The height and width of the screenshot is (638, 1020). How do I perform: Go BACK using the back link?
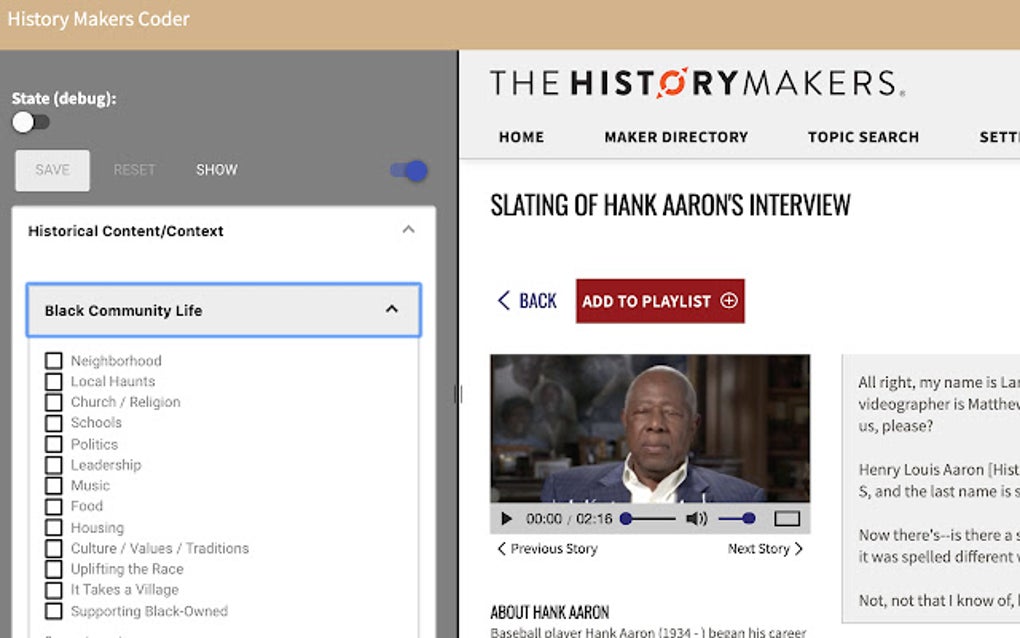point(527,300)
